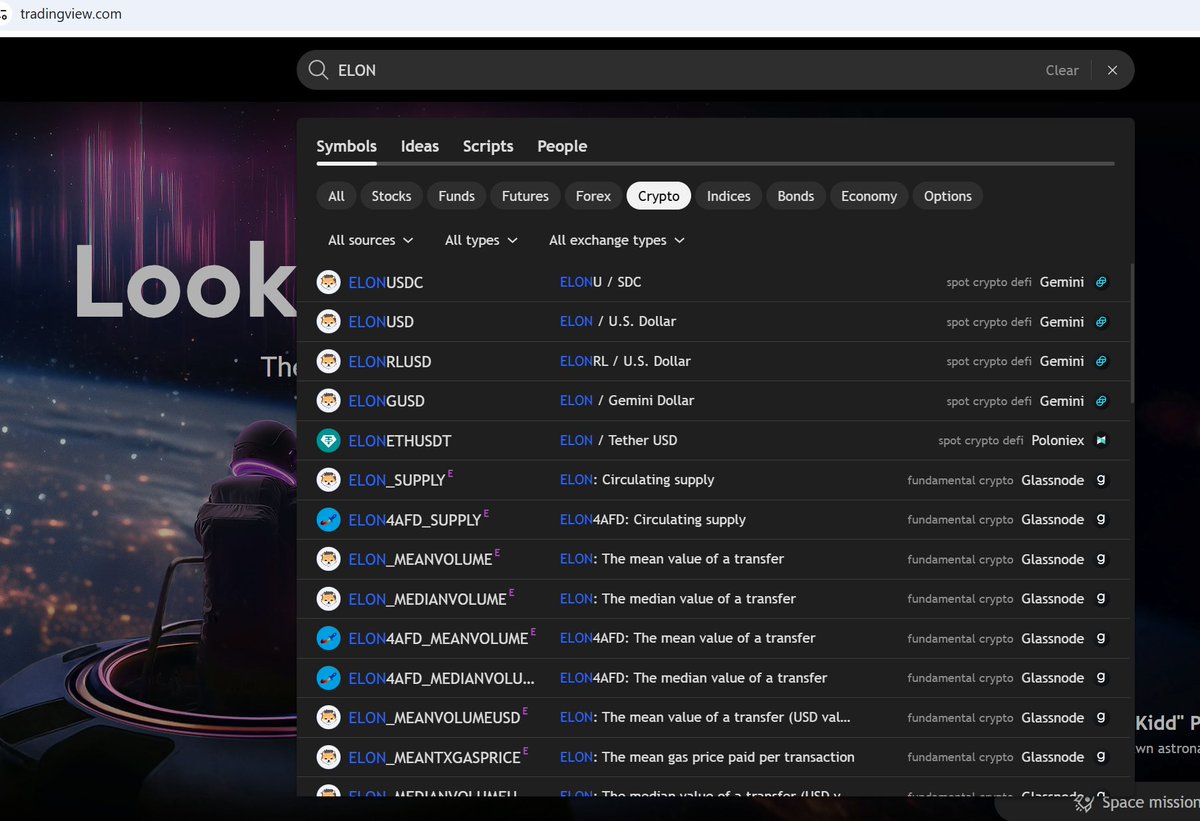Viewport: 1200px width, 821px height.
Task: Open the All exchange types dropdown
Action: coord(617,240)
